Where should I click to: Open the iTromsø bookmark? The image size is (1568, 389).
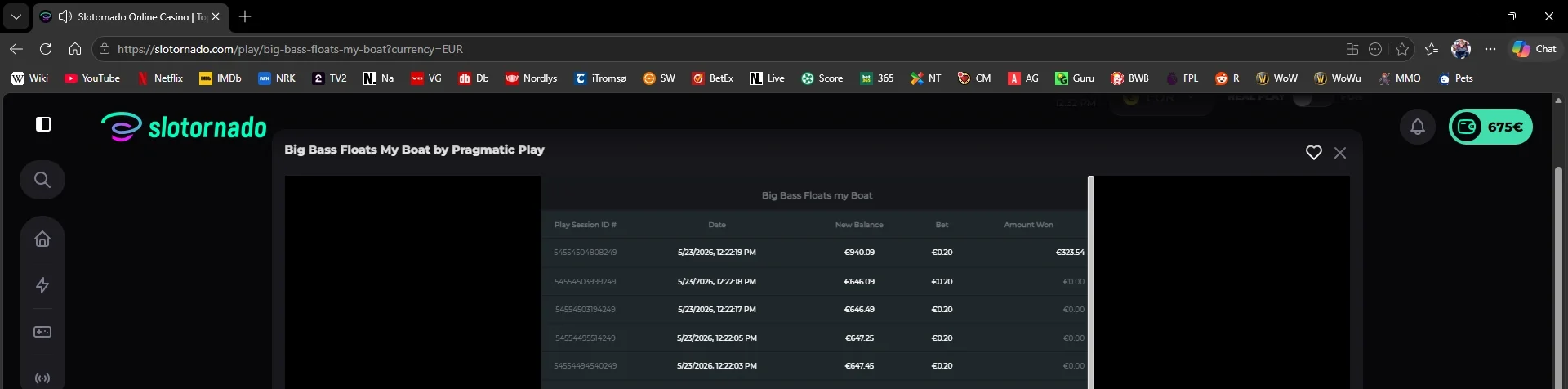coord(600,78)
